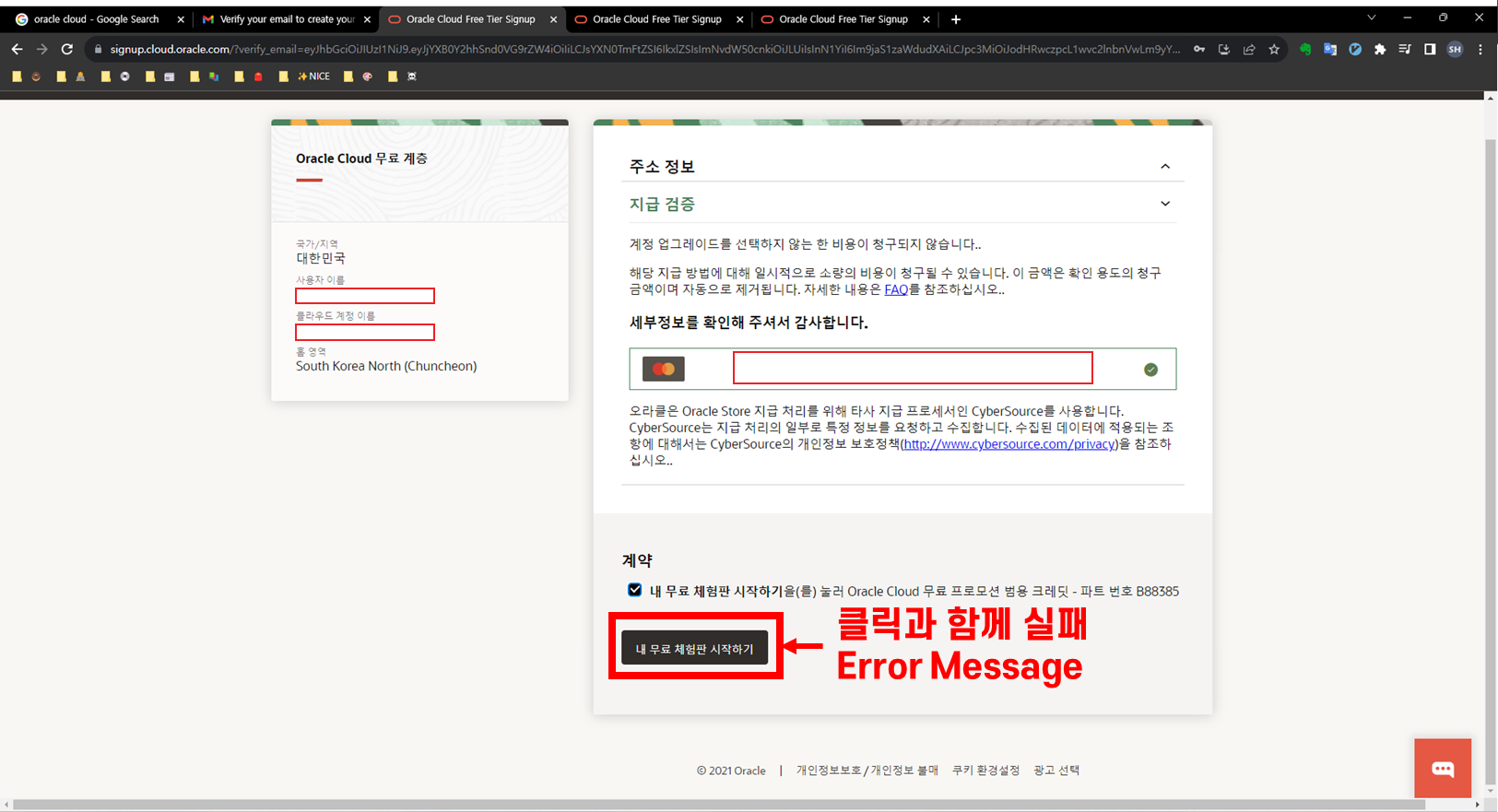Click the Oracle Cloud 무료 계층 heading
This screenshot has height=812, width=1498.
click(x=361, y=159)
